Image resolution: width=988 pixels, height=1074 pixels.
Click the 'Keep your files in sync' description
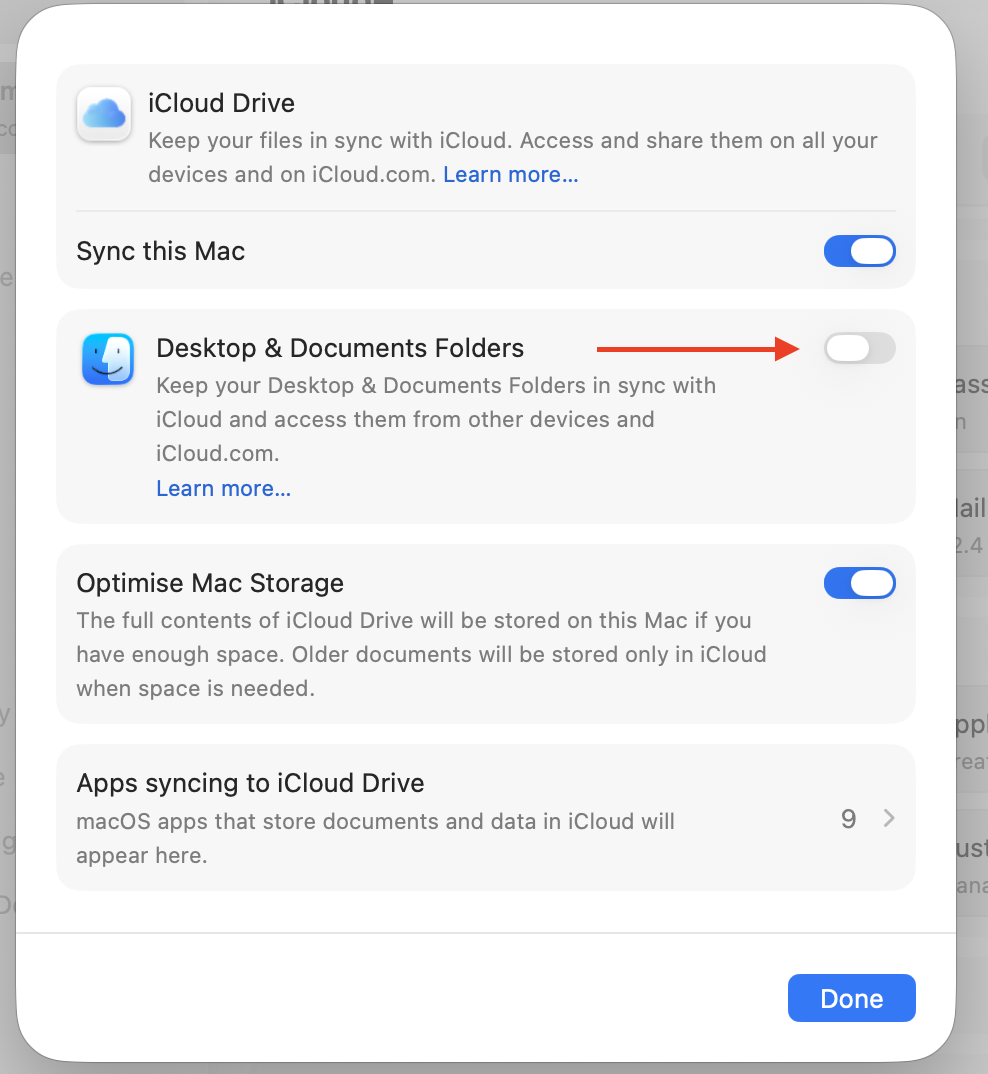512,157
